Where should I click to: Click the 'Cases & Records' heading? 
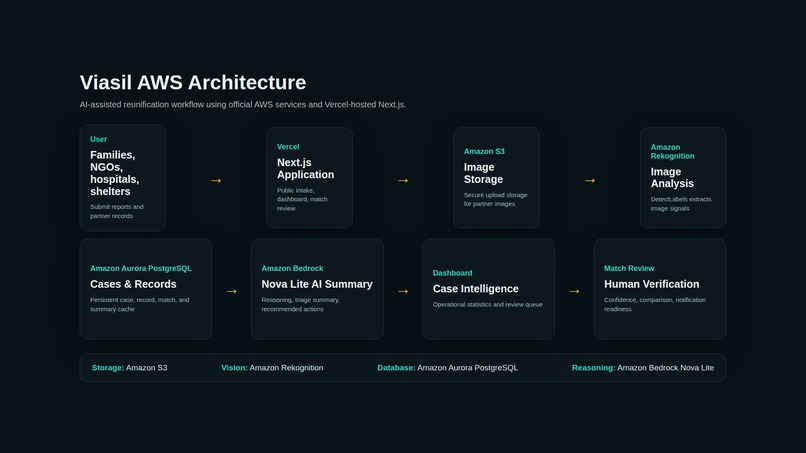(133, 284)
